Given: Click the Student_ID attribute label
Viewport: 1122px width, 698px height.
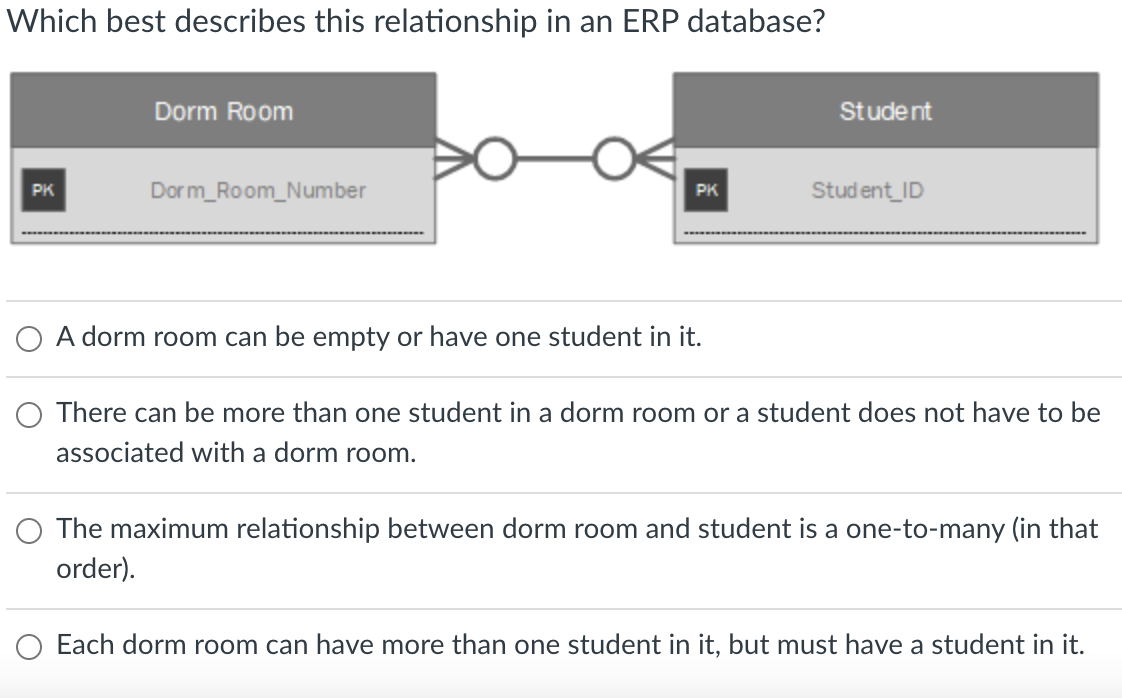Looking at the screenshot, I should [x=866, y=190].
